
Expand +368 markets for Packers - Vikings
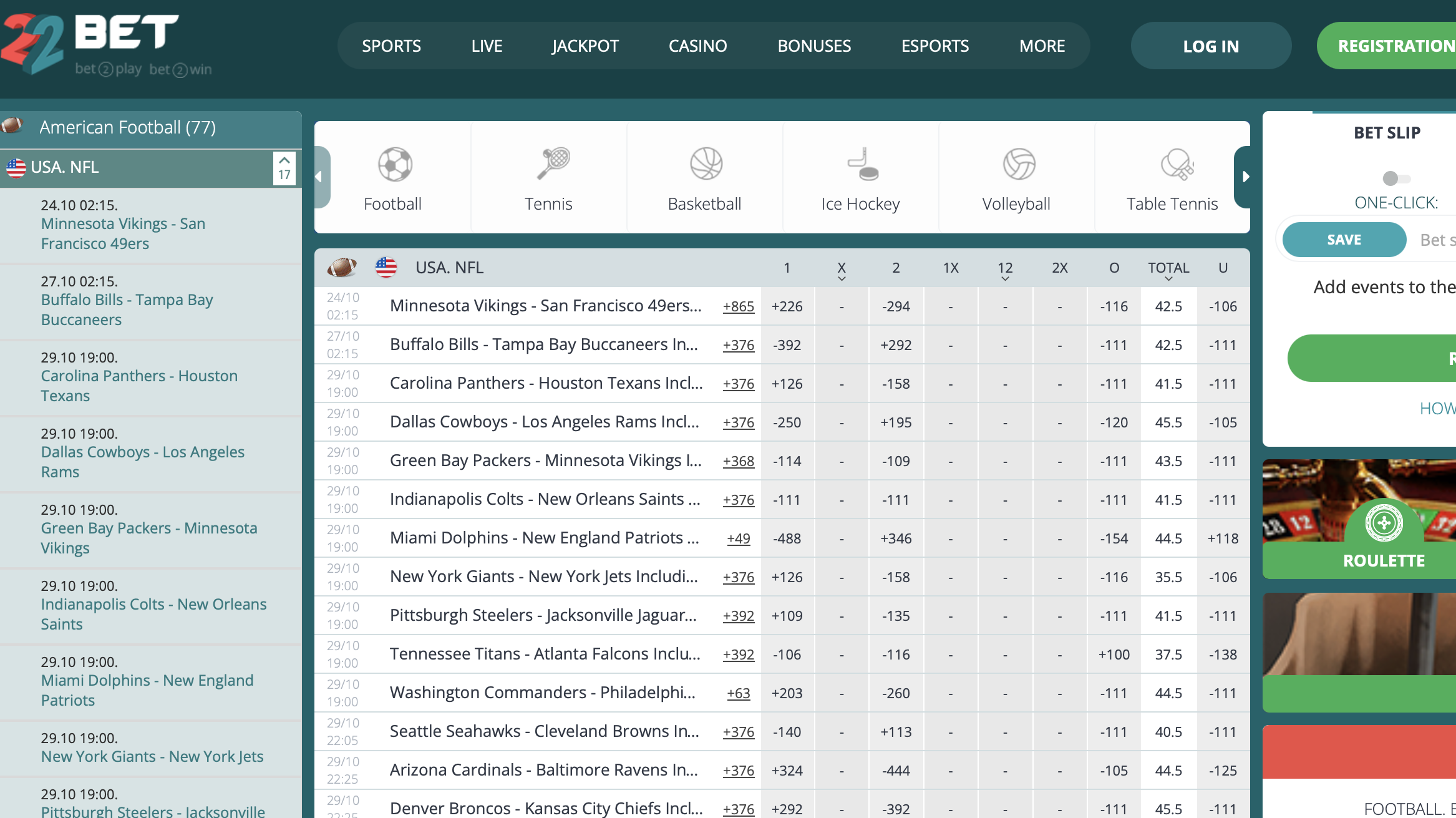coord(739,461)
